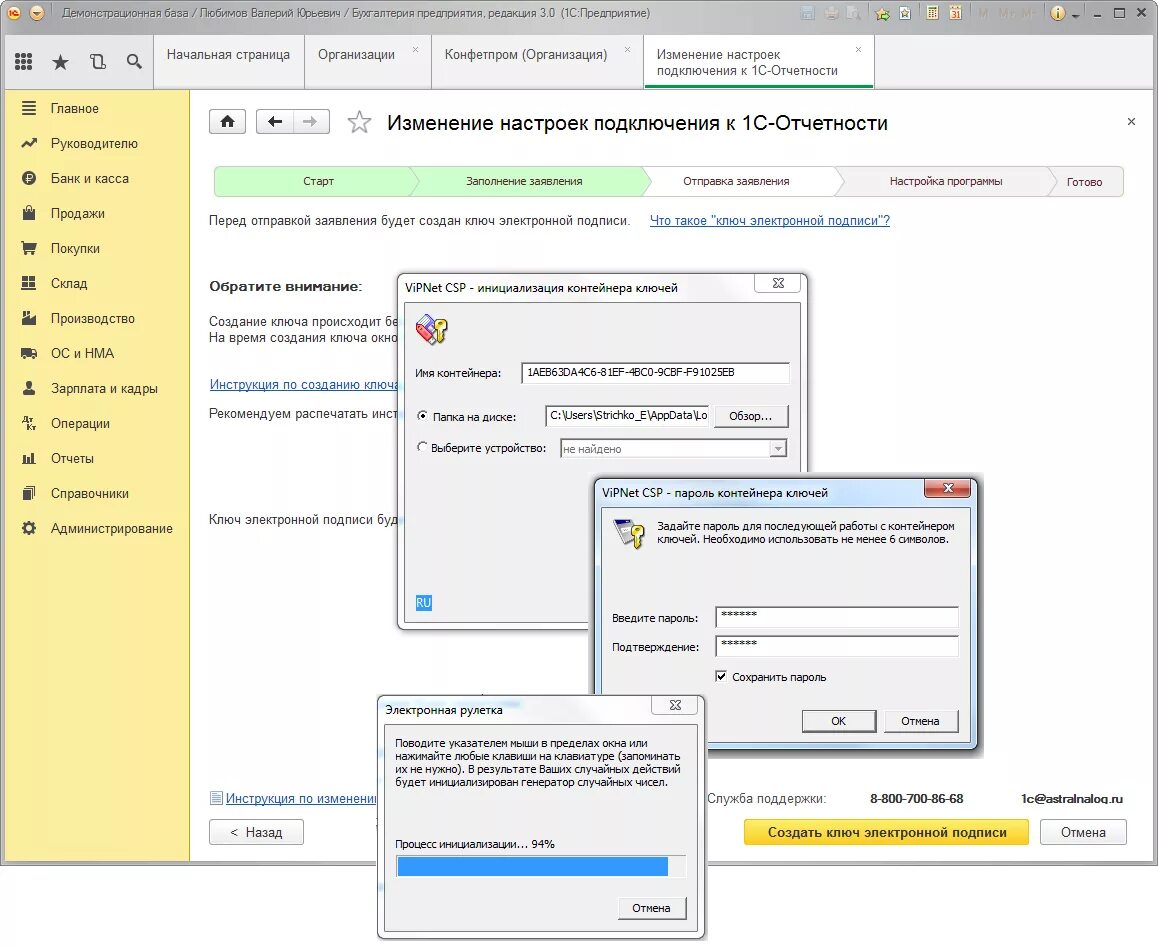Click the folder path field in ViPNet dialog
The height and width of the screenshot is (949, 1158).
click(x=628, y=416)
